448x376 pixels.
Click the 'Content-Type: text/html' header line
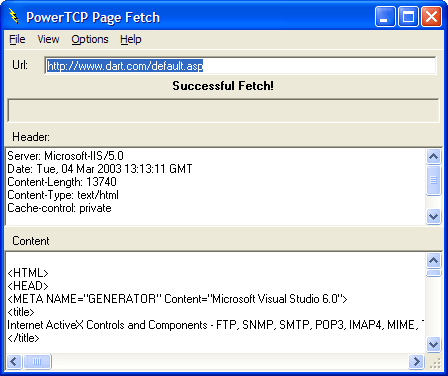point(63,195)
